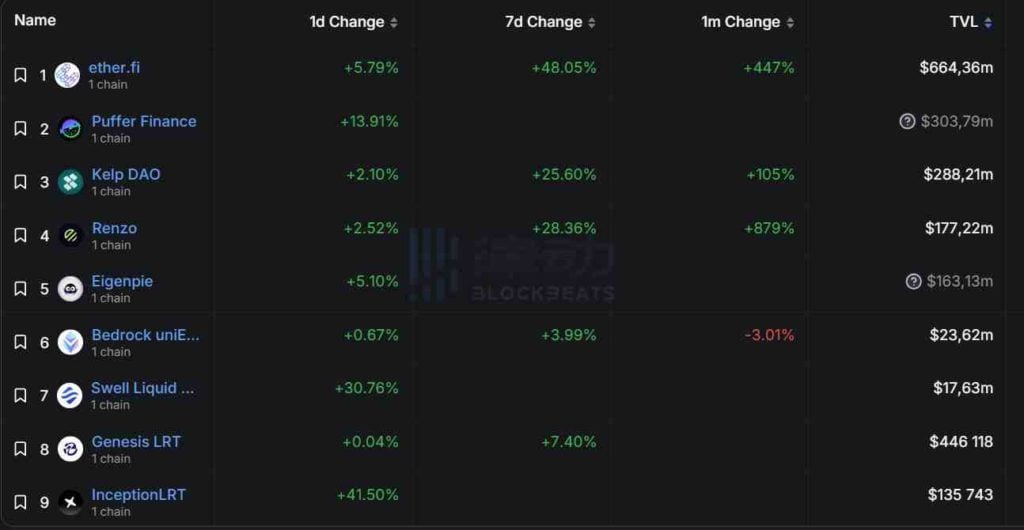Toggle bookmark for Kelp DAO
This screenshot has width=1024, height=530.
coord(20,182)
